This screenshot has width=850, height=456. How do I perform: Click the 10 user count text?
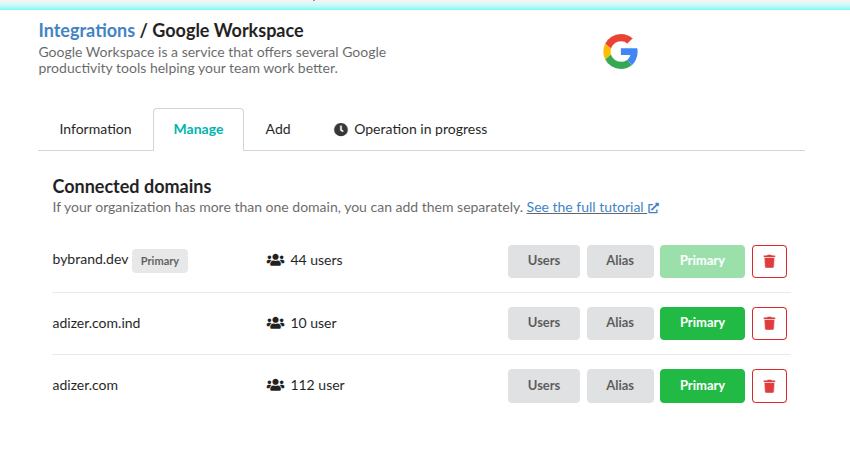[313, 323]
